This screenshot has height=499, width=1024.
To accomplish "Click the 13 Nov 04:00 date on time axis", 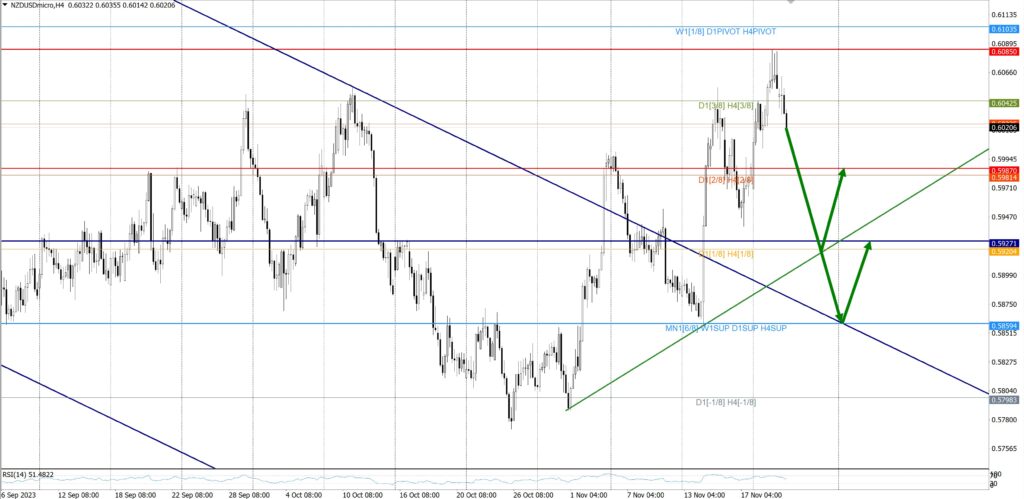I will (x=704, y=494).
